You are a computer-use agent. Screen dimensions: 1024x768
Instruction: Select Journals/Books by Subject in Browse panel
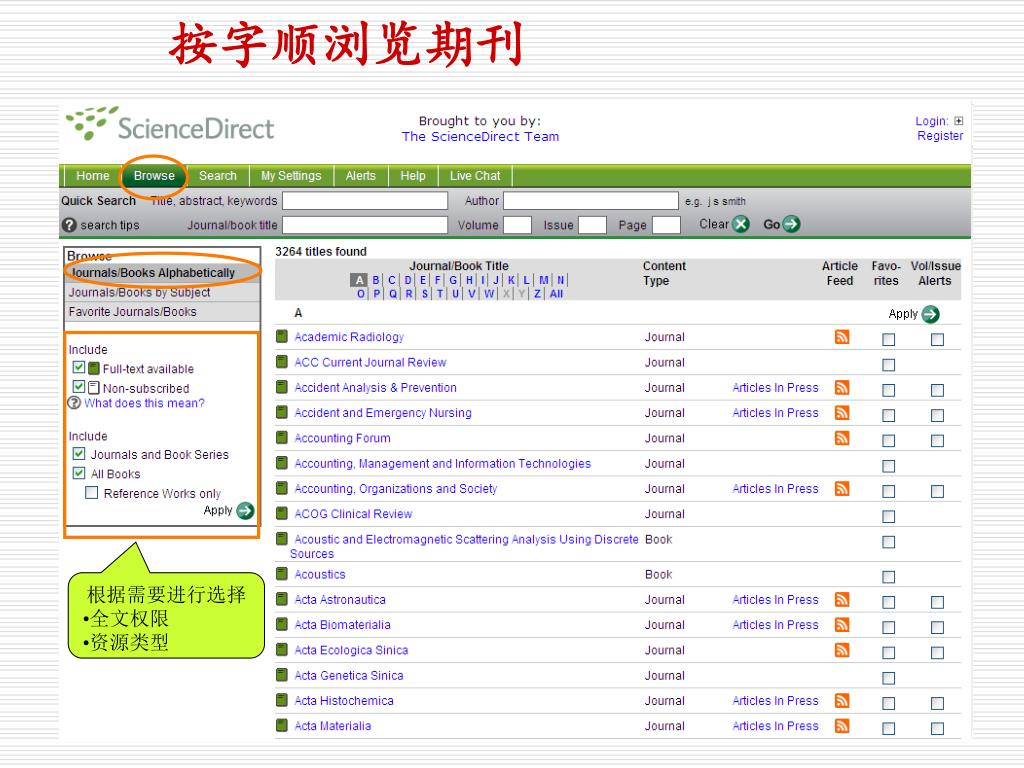point(162,293)
